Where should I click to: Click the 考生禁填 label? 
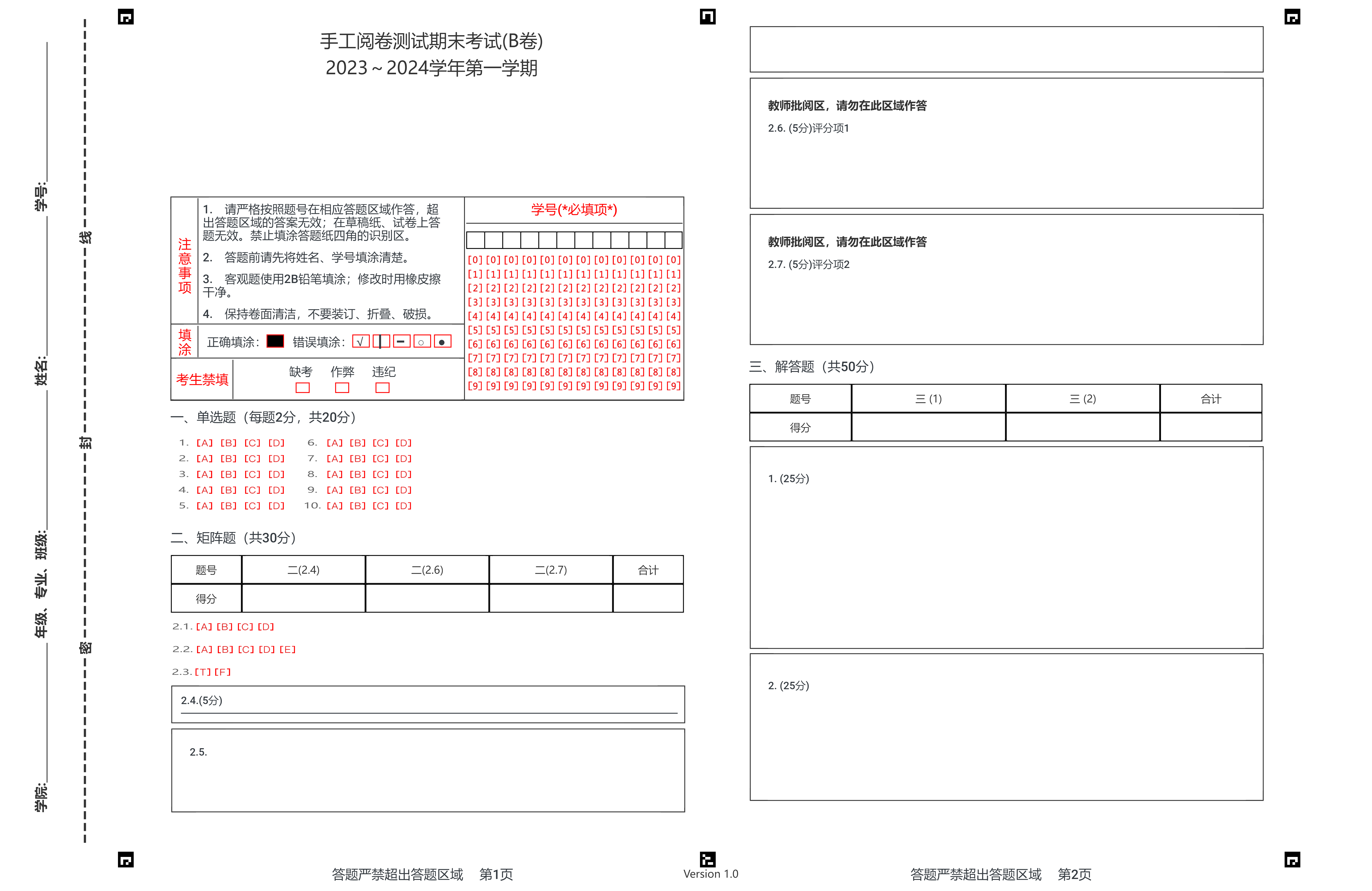click(202, 379)
